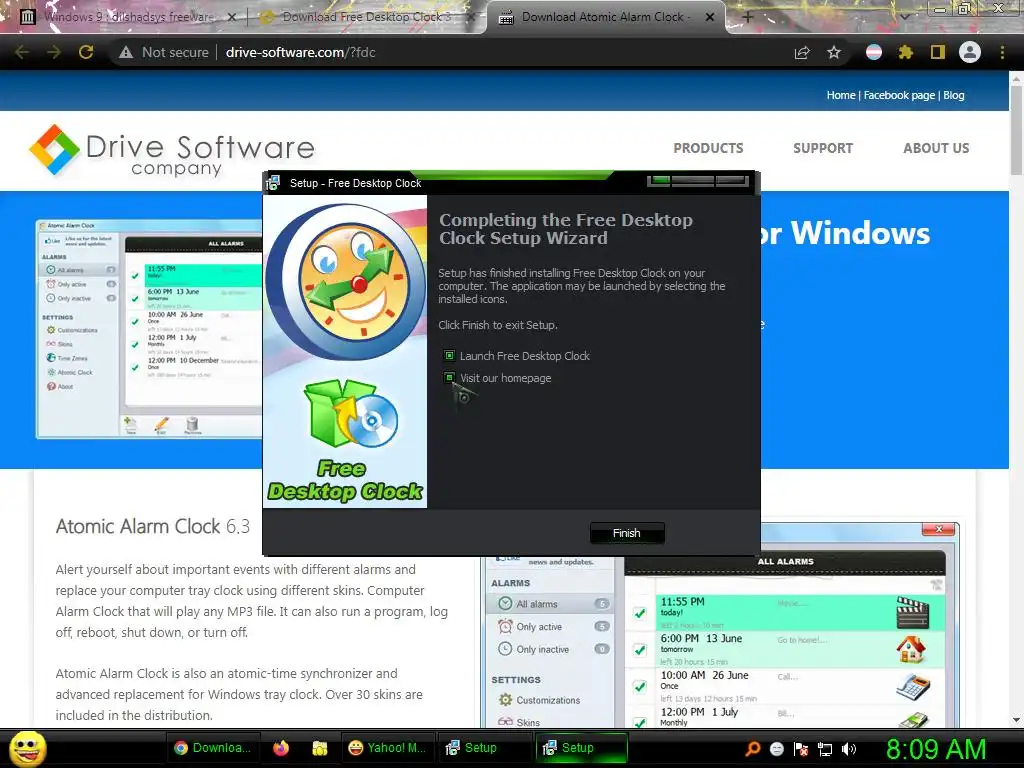Image resolution: width=1024 pixels, height=768 pixels.
Task: Select the active Setup taskbar item
Action: (x=581, y=748)
